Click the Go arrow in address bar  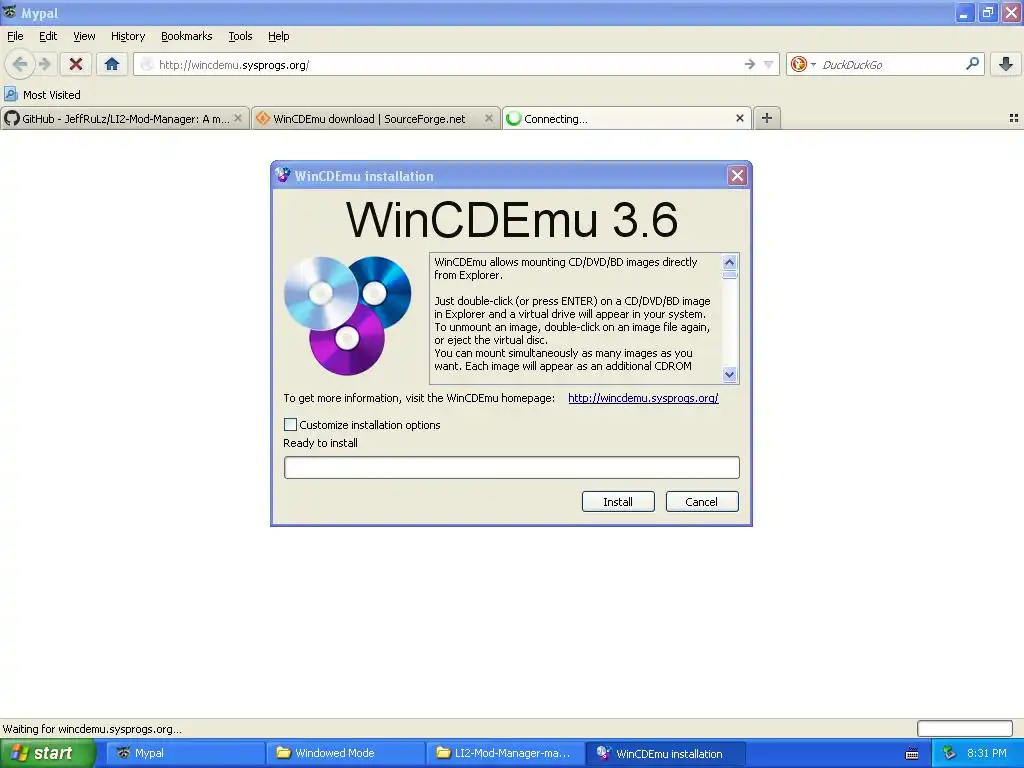749,64
